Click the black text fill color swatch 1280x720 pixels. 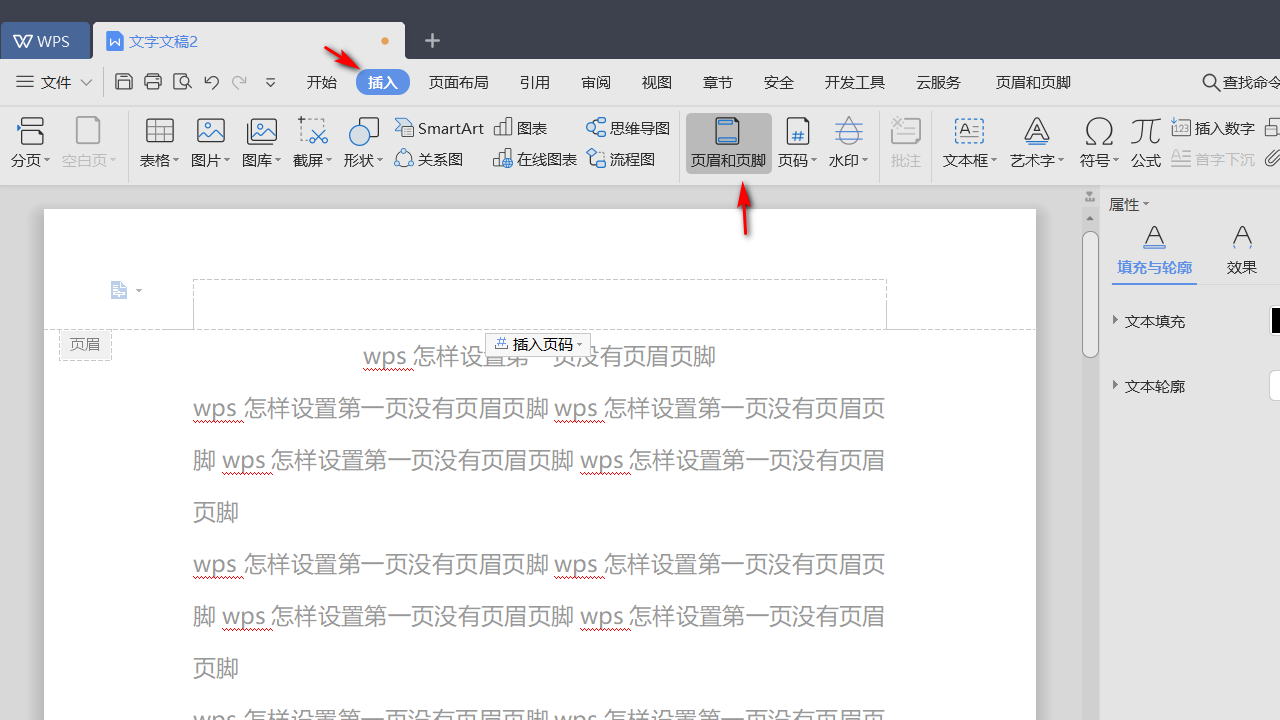pyautogui.click(x=1276, y=321)
